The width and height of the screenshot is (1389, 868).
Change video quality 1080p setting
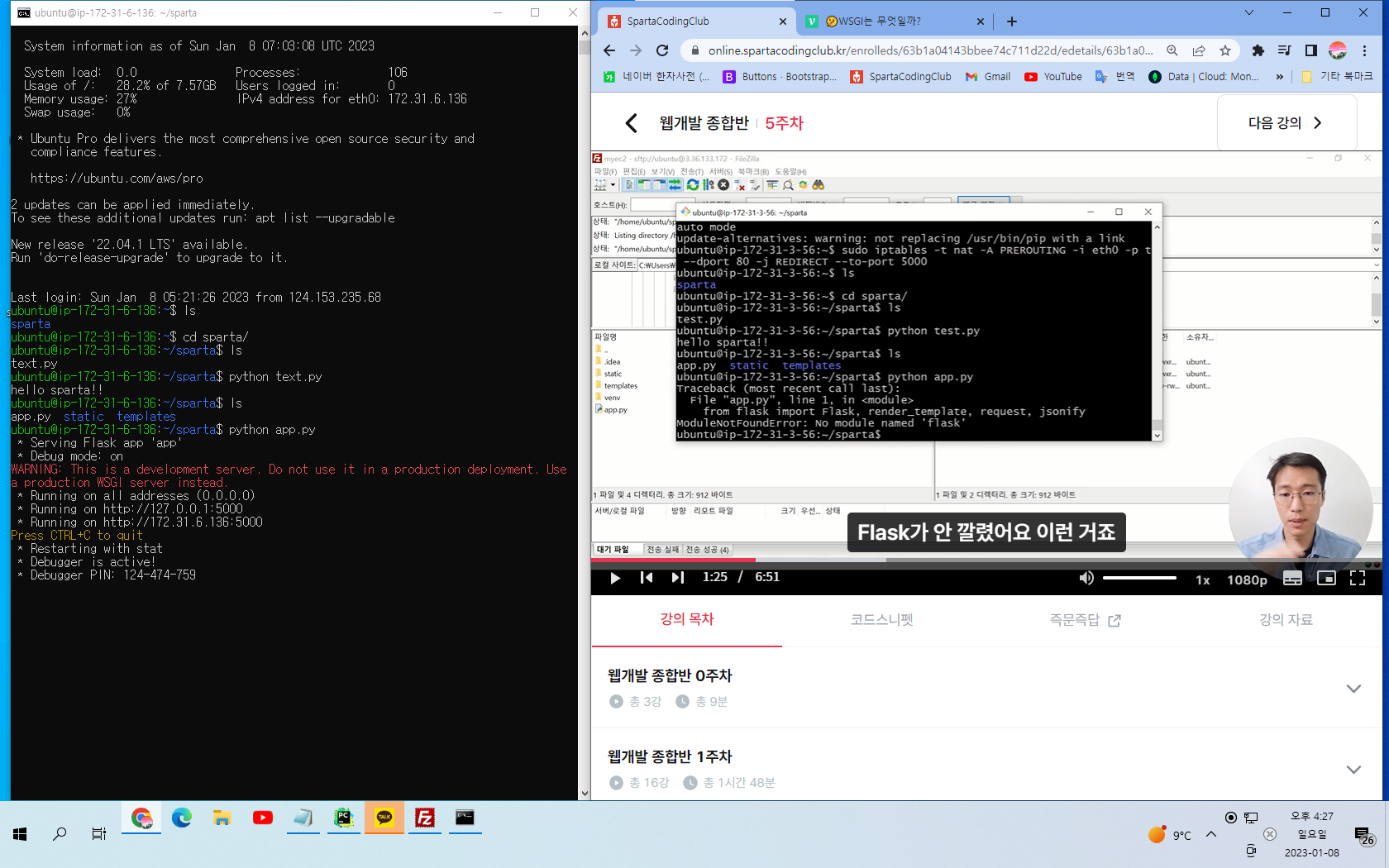pos(1247,579)
